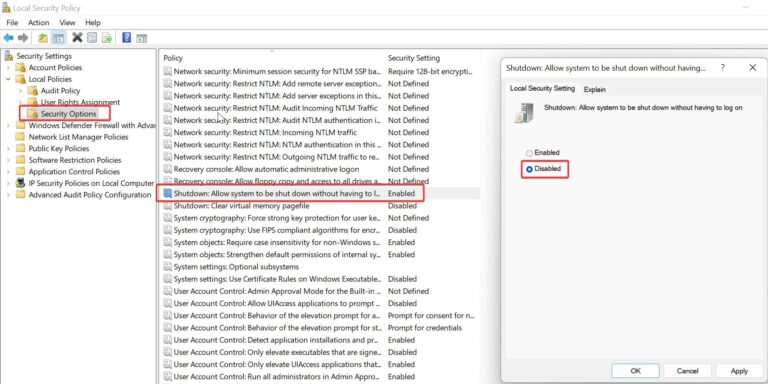Click the server icon in the Shutdown dialog
Image resolution: width=768 pixels, height=384 pixels.
(x=524, y=113)
